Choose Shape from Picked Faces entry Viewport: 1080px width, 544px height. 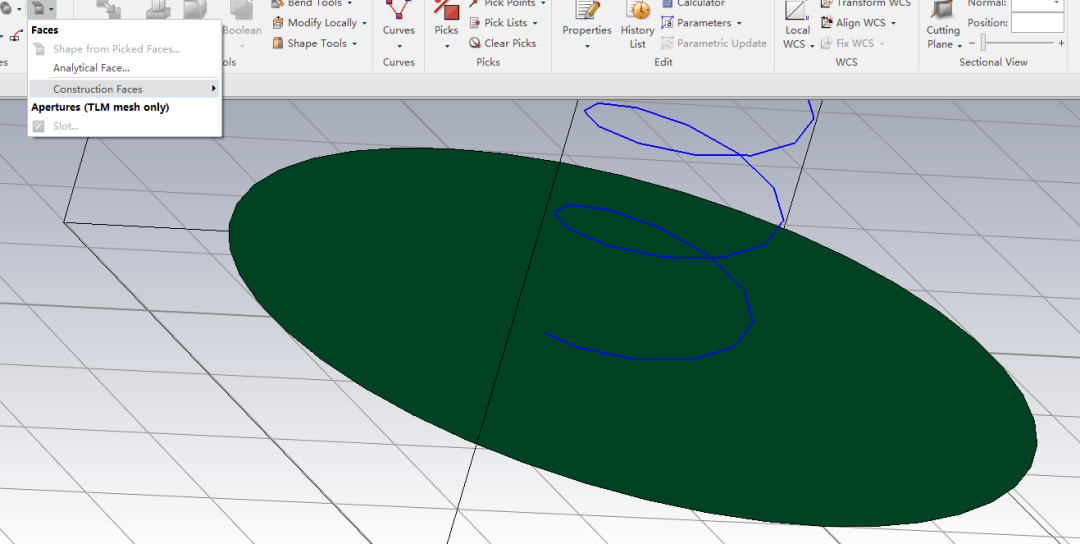click(116, 49)
